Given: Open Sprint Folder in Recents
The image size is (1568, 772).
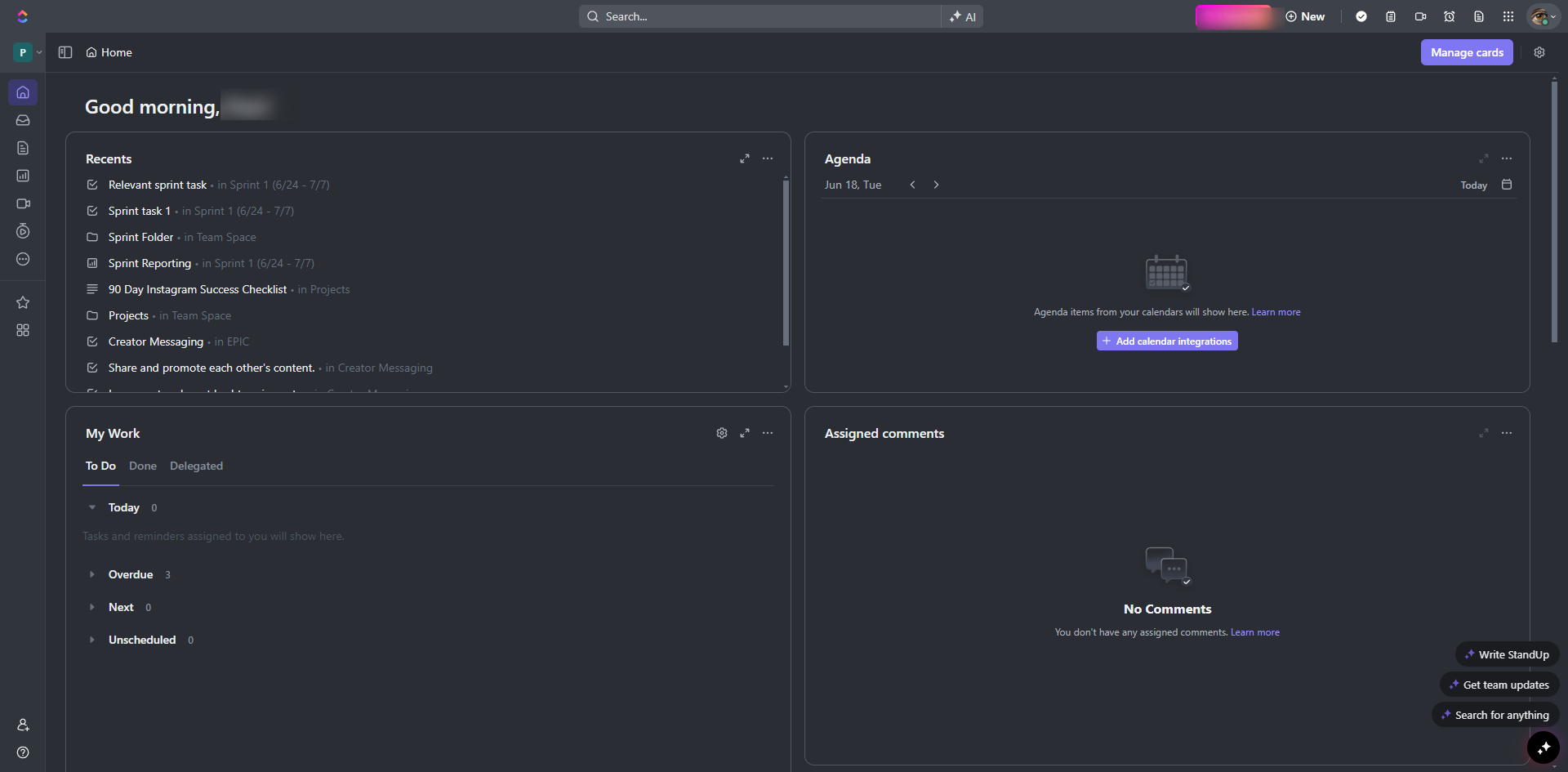Looking at the screenshot, I should click(140, 237).
